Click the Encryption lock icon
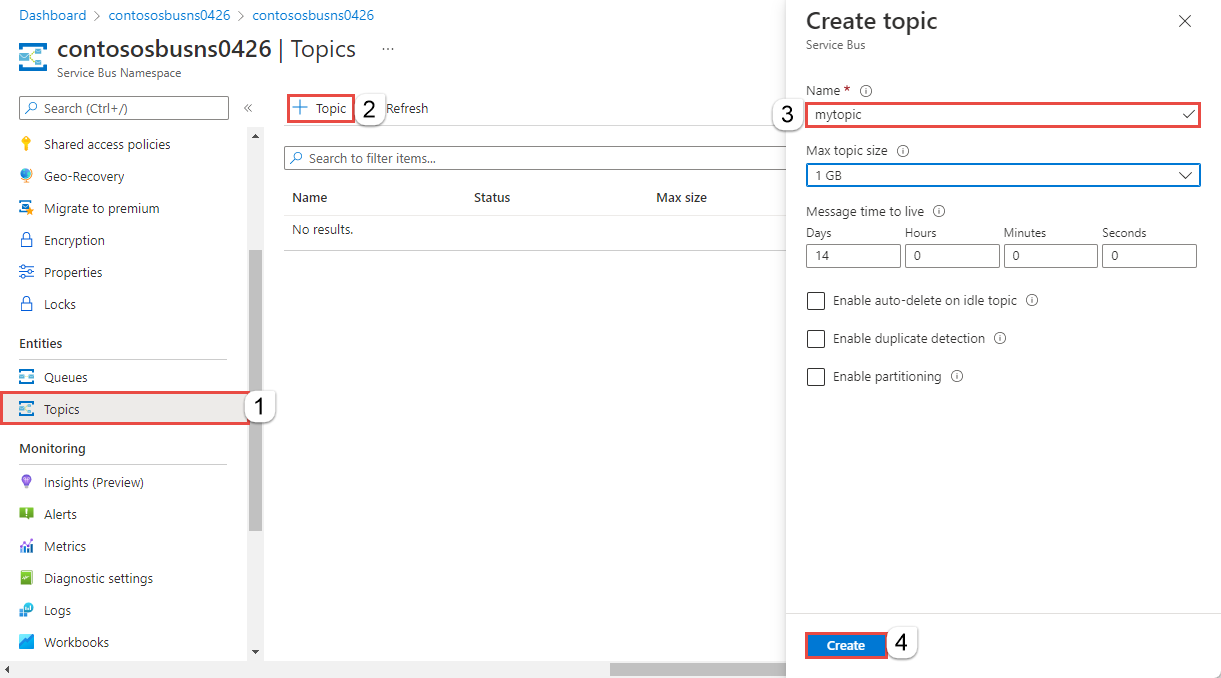The width and height of the screenshot is (1221, 678). (x=26, y=240)
